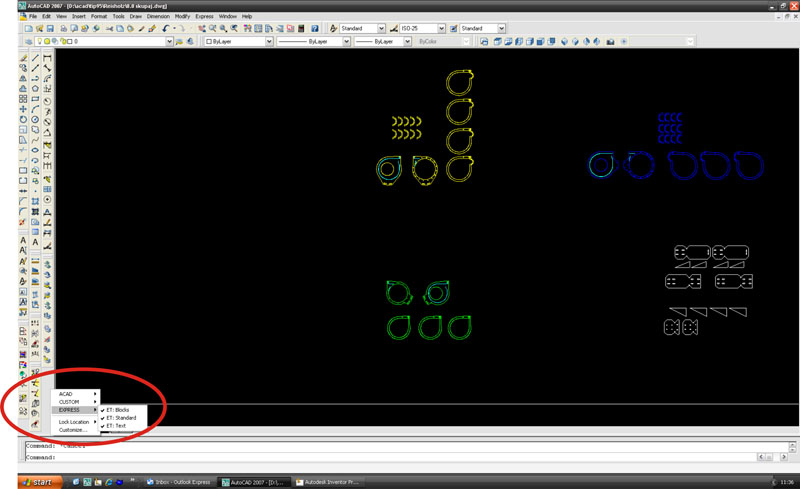Open the Help question mark icon
Viewport: 800px width, 489px height.
click(x=315, y=29)
